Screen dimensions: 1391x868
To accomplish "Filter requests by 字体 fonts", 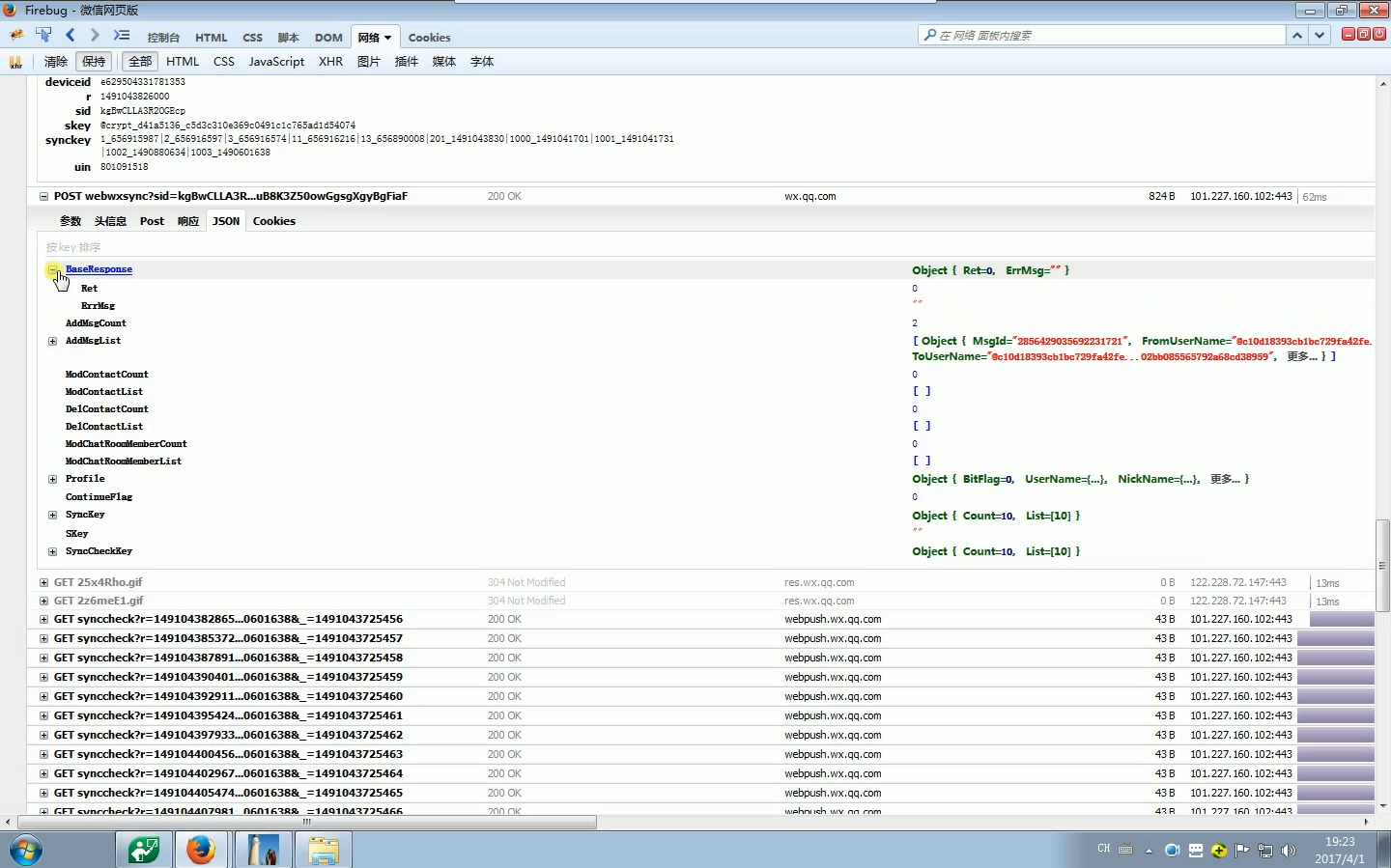I will 482,61.
